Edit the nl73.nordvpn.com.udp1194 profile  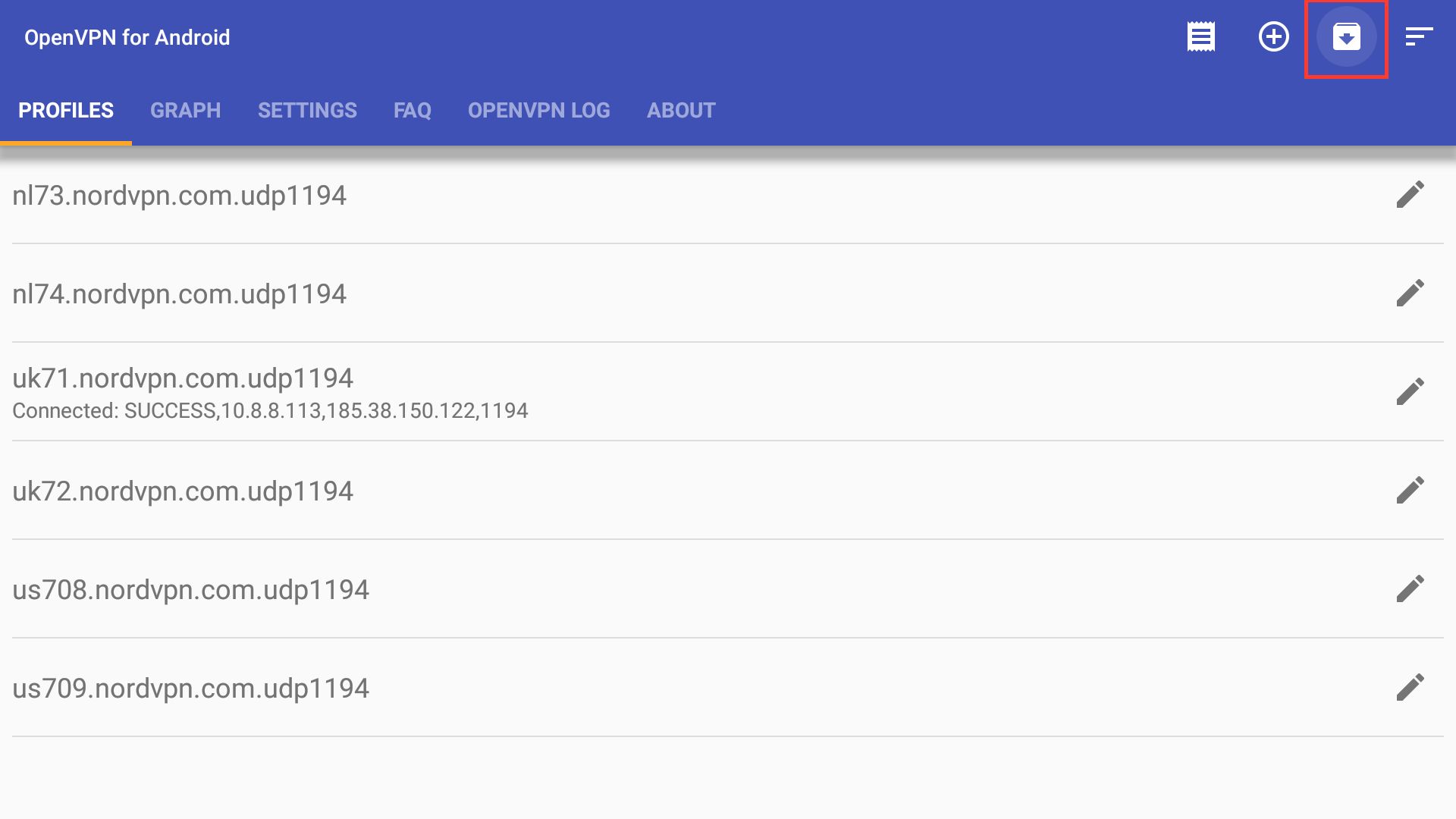(x=1410, y=195)
